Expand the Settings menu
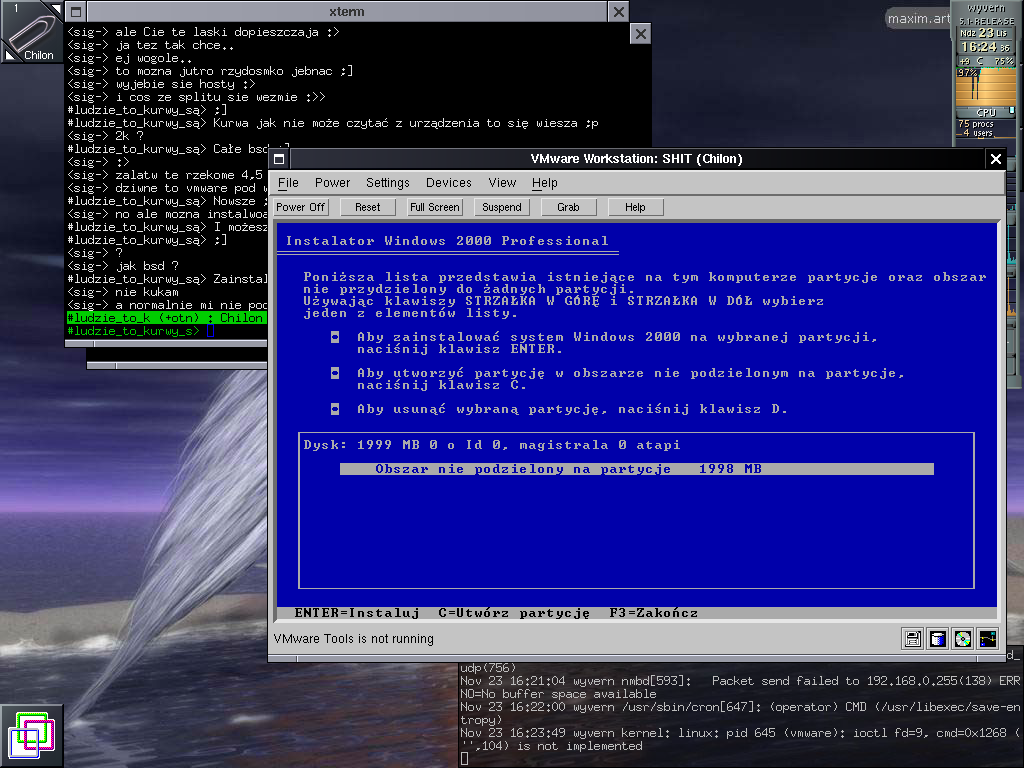The width and height of the screenshot is (1024, 768). point(387,183)
